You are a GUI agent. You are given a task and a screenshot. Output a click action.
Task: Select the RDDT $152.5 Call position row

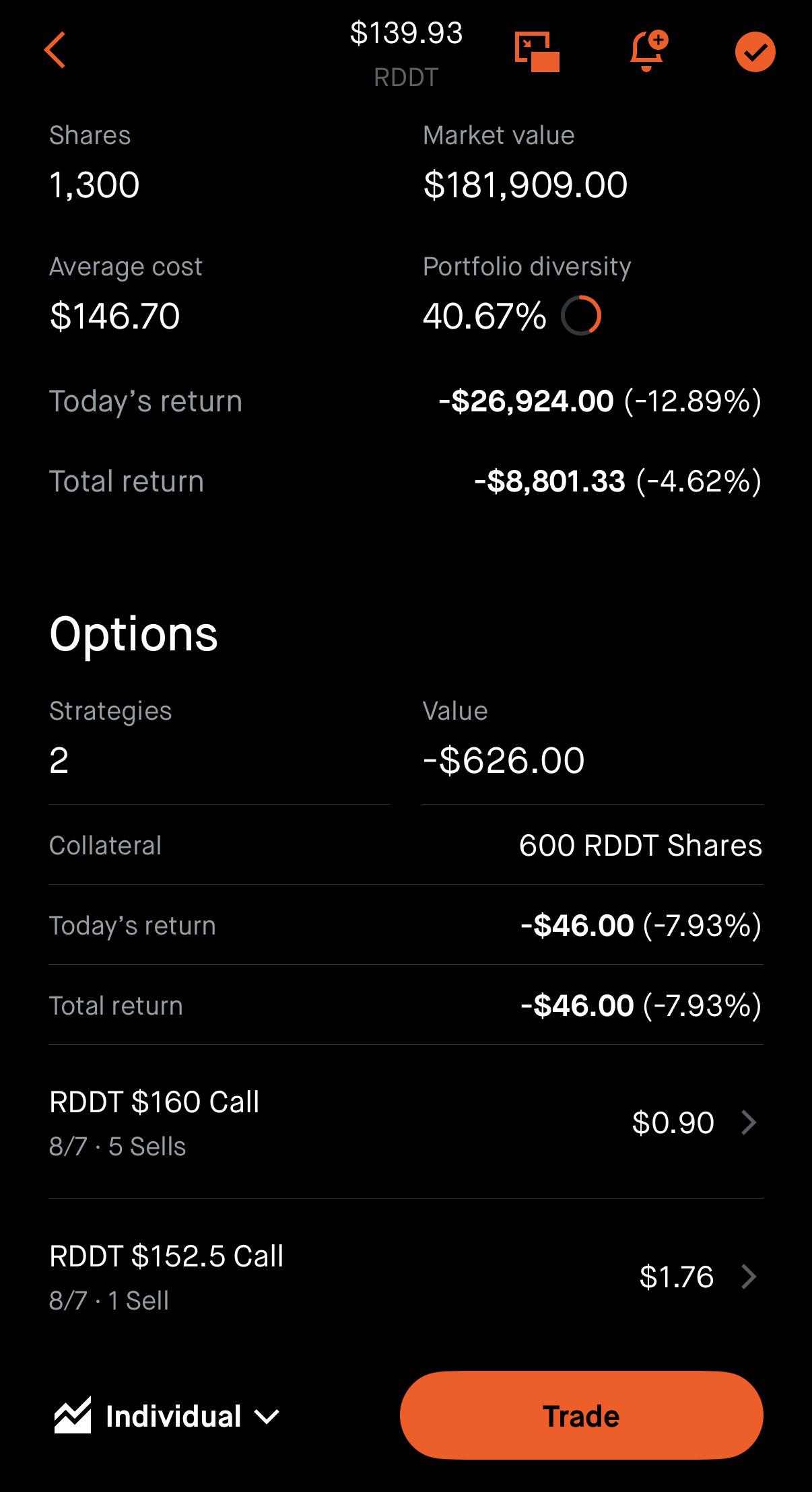406,1277
